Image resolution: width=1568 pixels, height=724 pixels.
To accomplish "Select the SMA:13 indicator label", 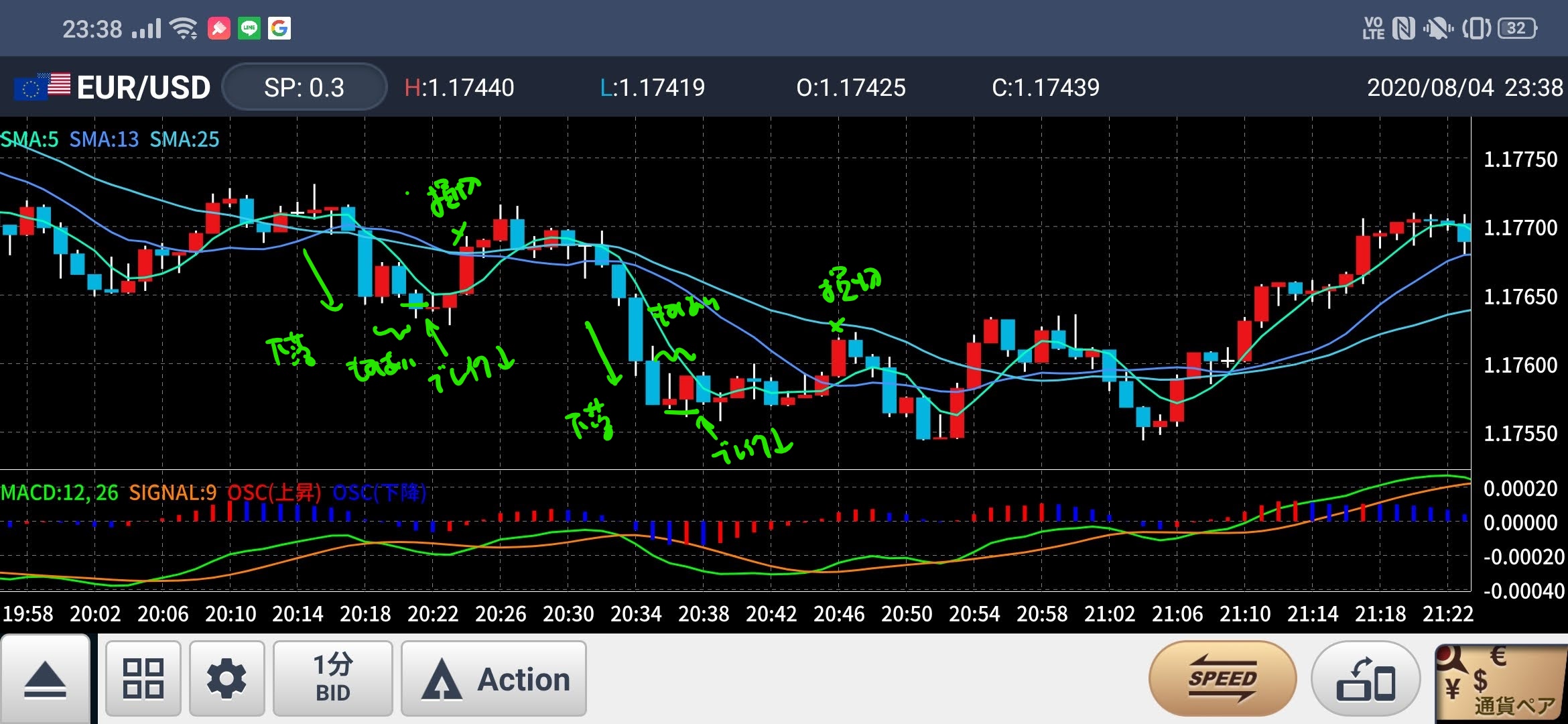I will 104,139.
